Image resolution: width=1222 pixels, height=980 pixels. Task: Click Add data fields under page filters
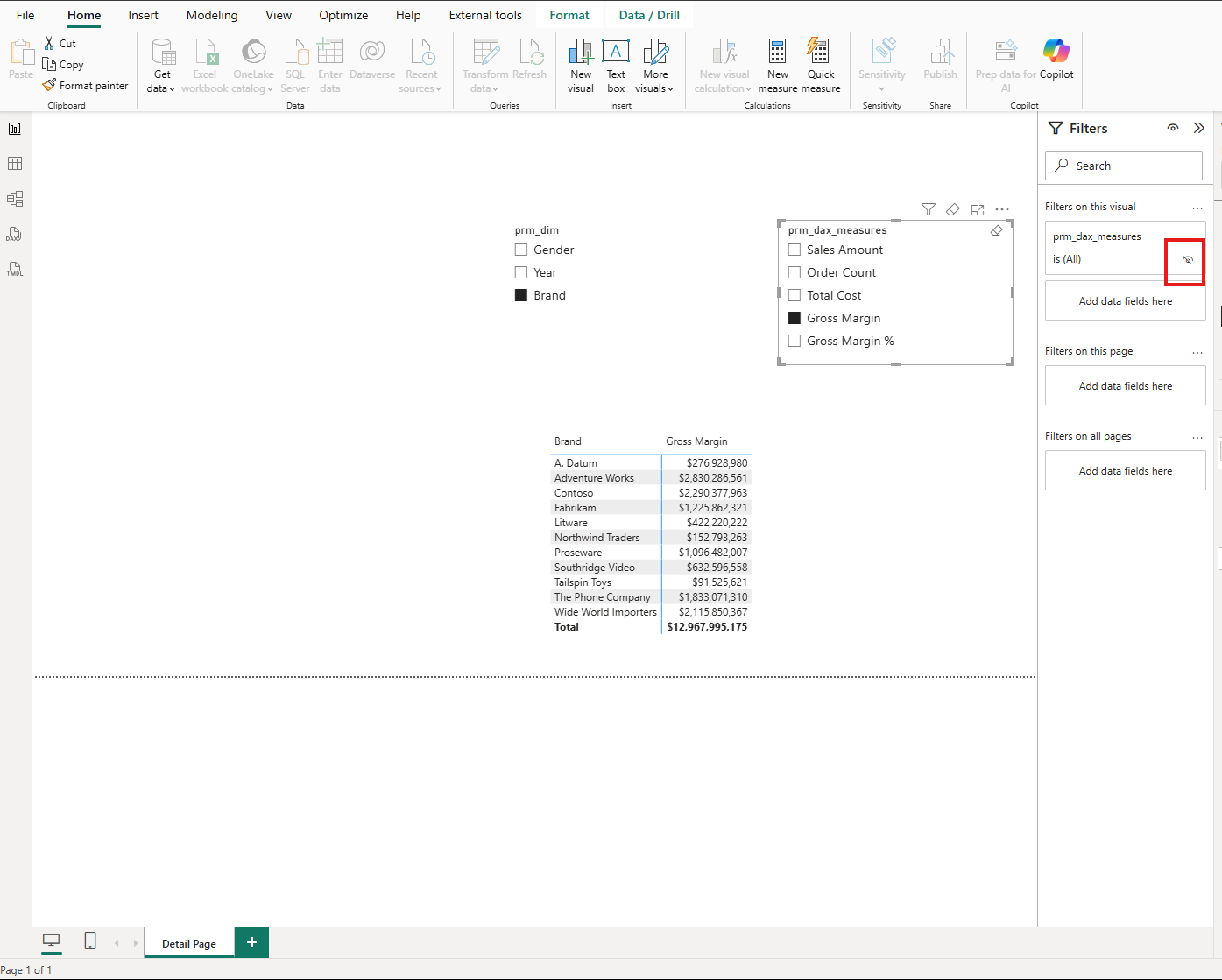coord(1126,386)
